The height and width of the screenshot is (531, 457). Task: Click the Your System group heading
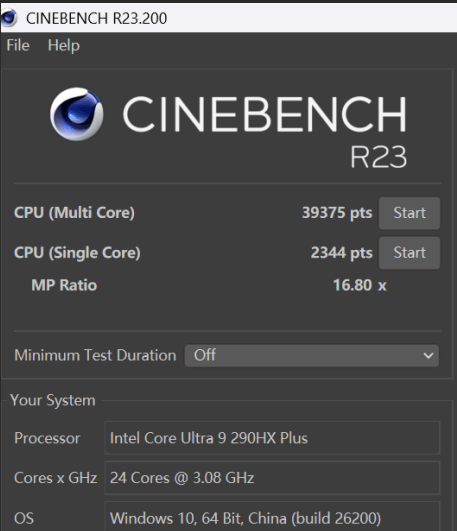(x=53, y=400)
